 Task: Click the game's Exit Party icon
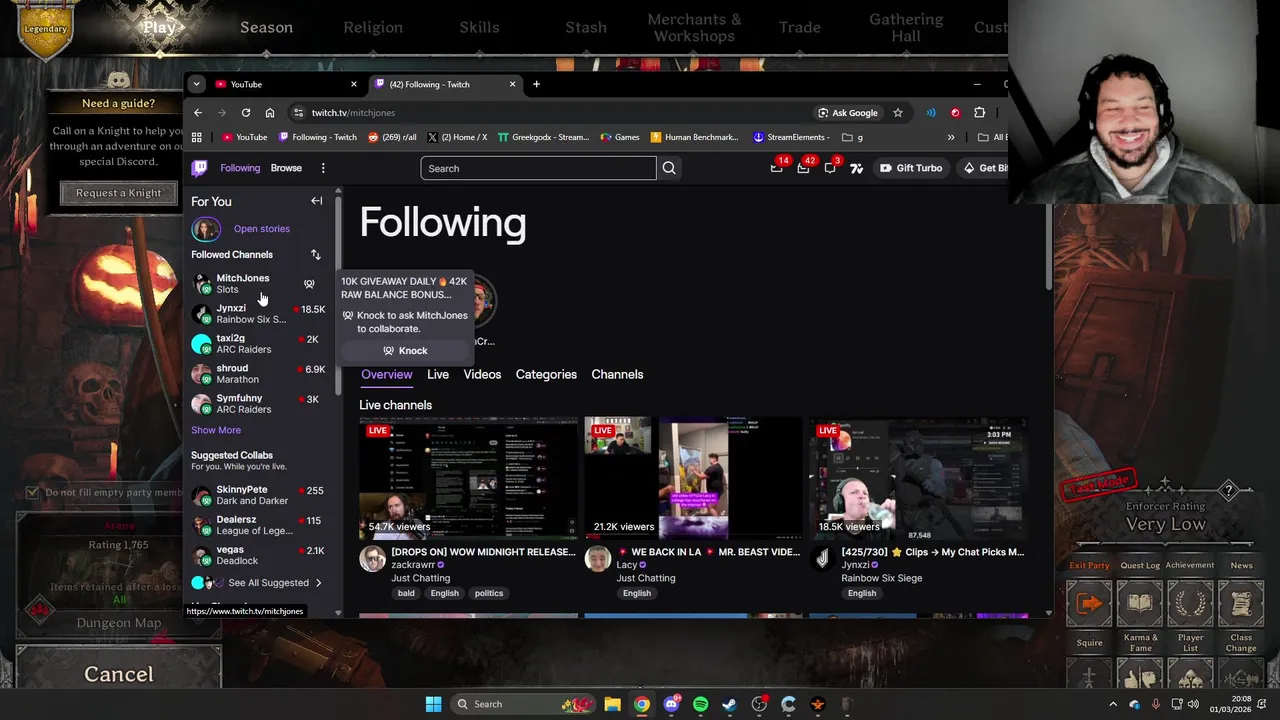tap(1089, 603)
